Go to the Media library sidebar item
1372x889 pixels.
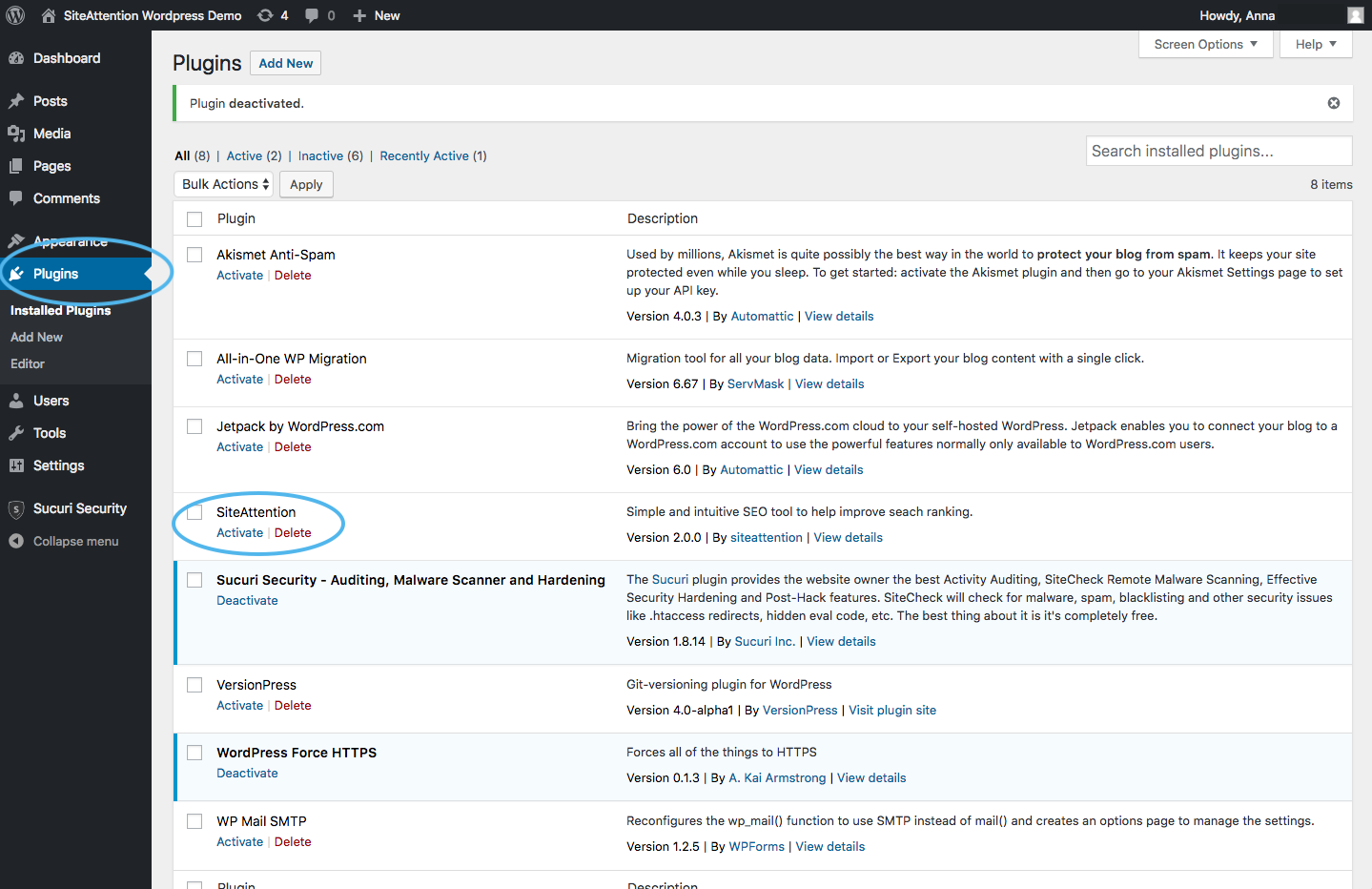click(51, 134)
